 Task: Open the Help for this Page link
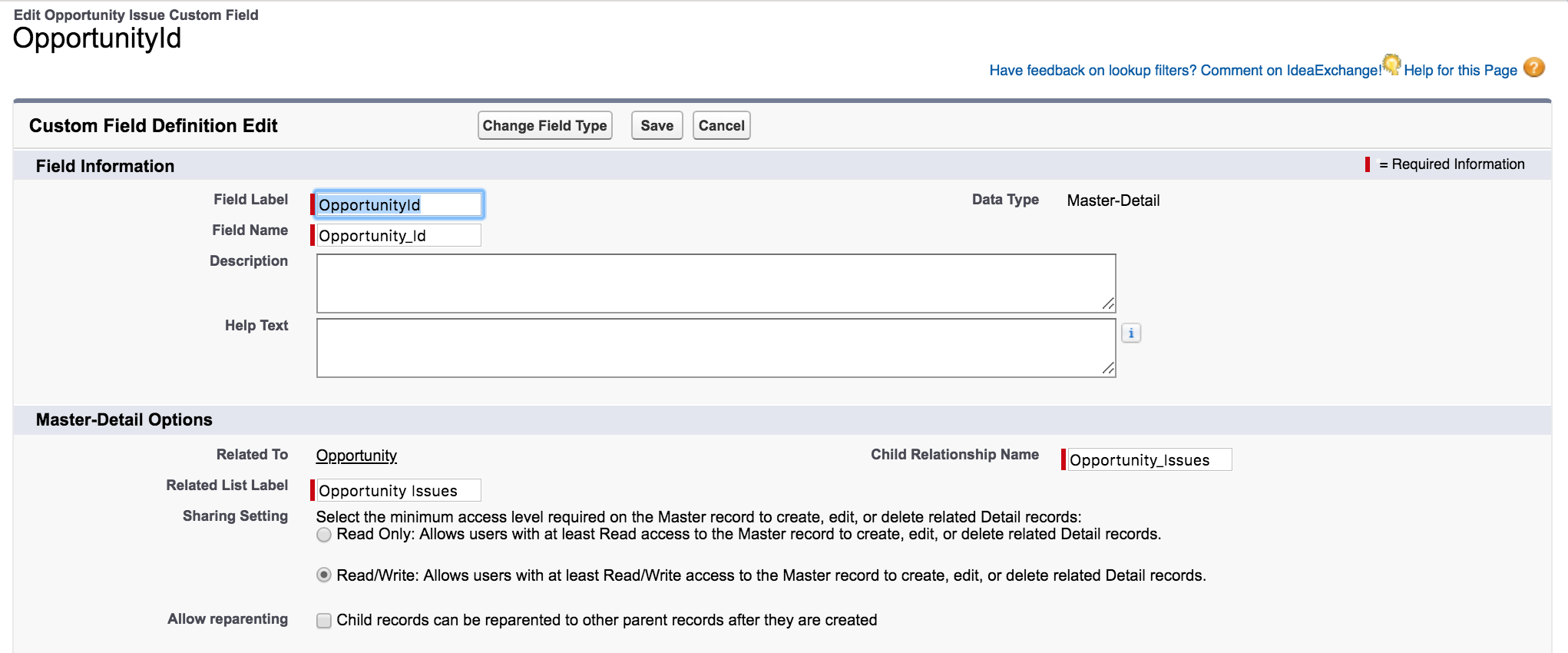coord(1460,71)
